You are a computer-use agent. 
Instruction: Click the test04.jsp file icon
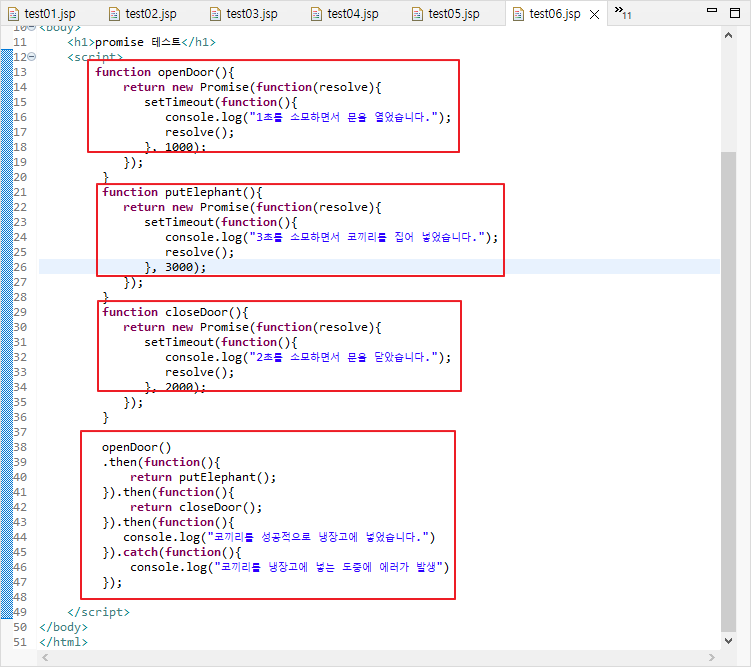(316, 14)
